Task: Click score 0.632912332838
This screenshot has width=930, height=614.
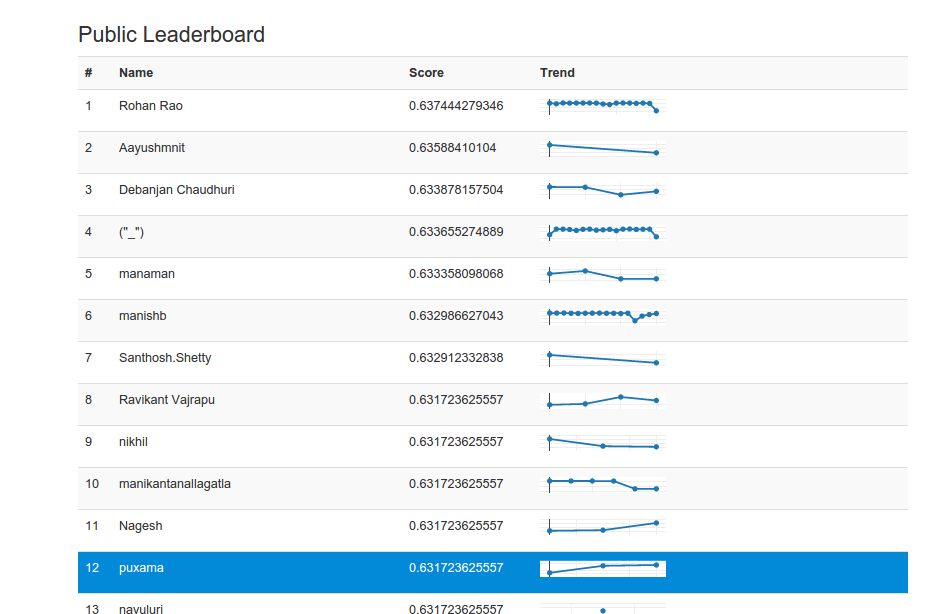Action: click(456, 358)
